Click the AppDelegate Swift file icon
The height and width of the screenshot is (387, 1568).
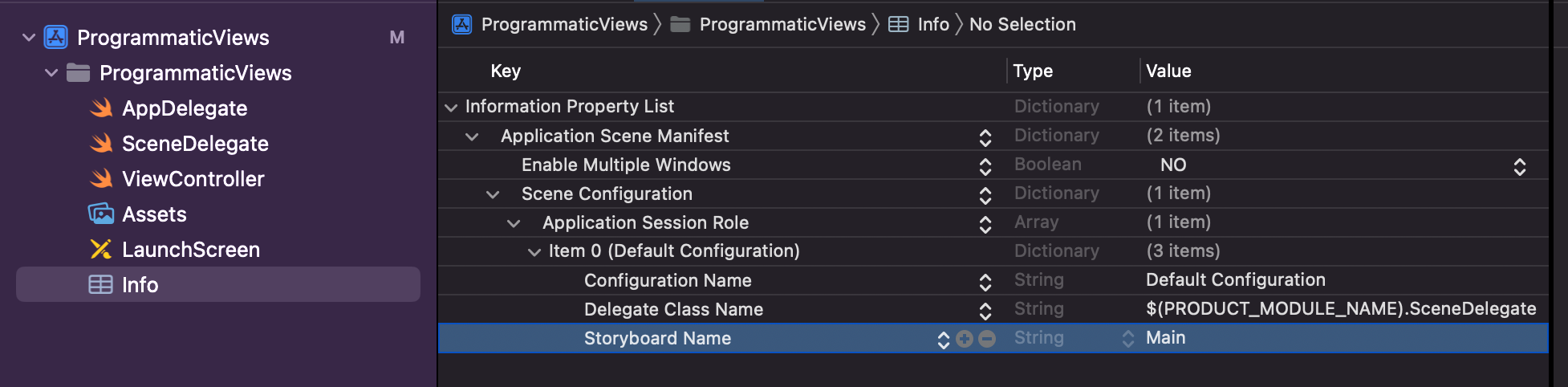[x=101, y=108]
